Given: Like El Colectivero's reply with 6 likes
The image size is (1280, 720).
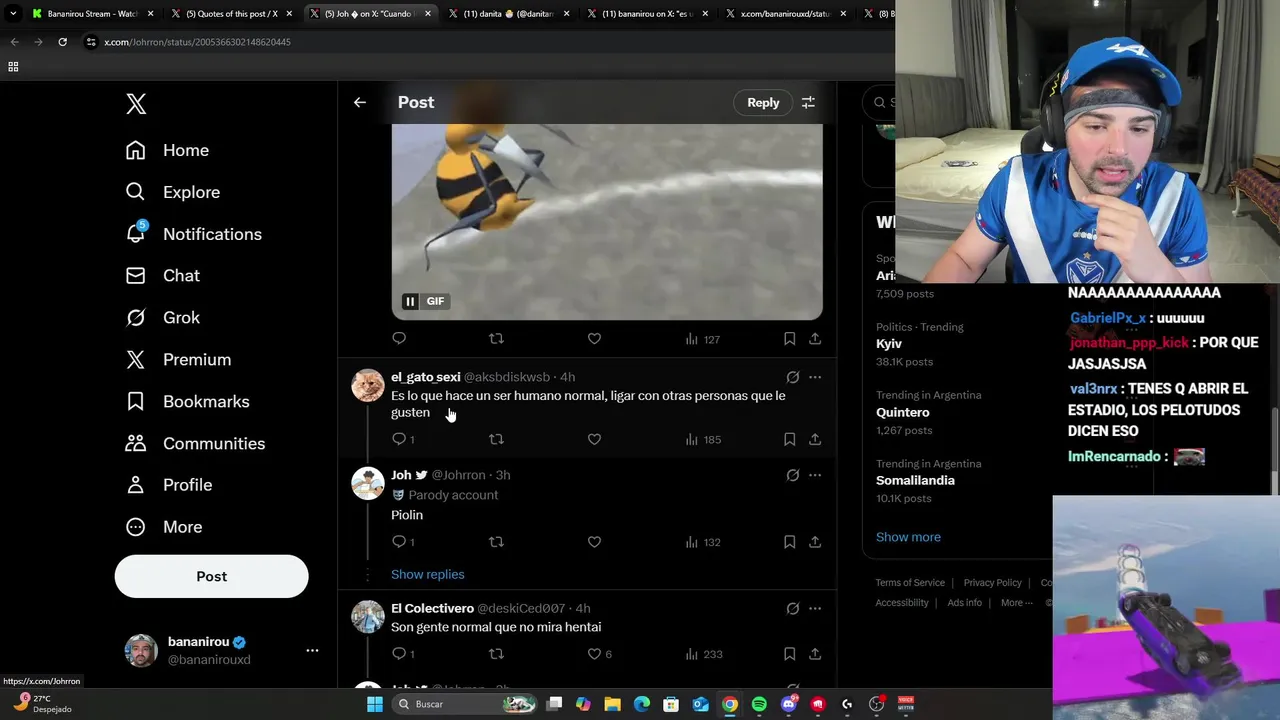Looking at the screenshot, I should 599,654.
